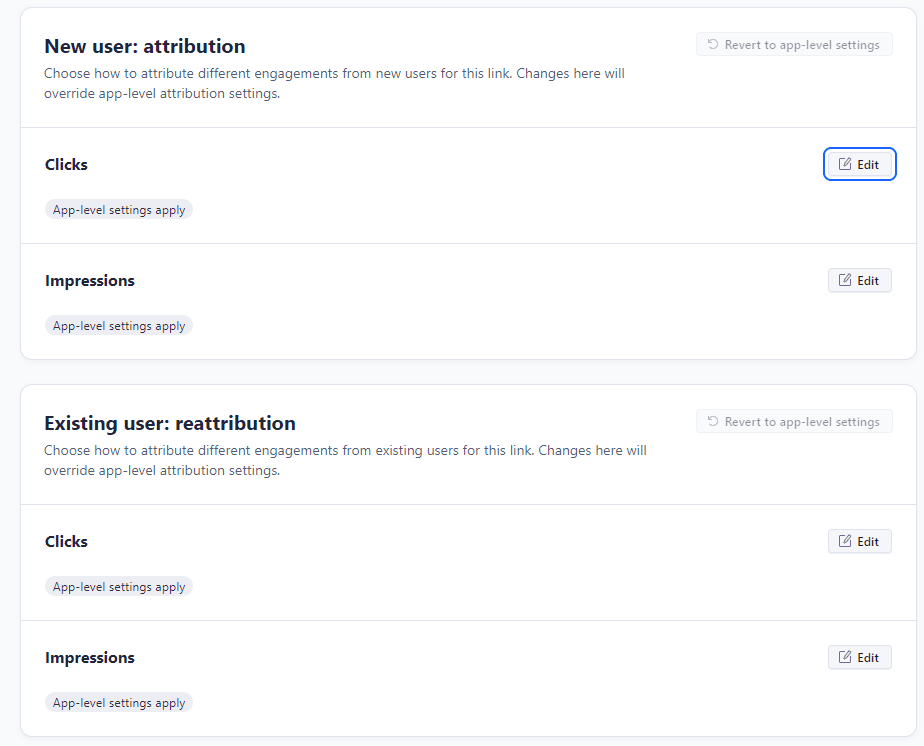Click the Clicks label in New user attribution
This screenshot has height=746, width=924.
pos(67,165)
